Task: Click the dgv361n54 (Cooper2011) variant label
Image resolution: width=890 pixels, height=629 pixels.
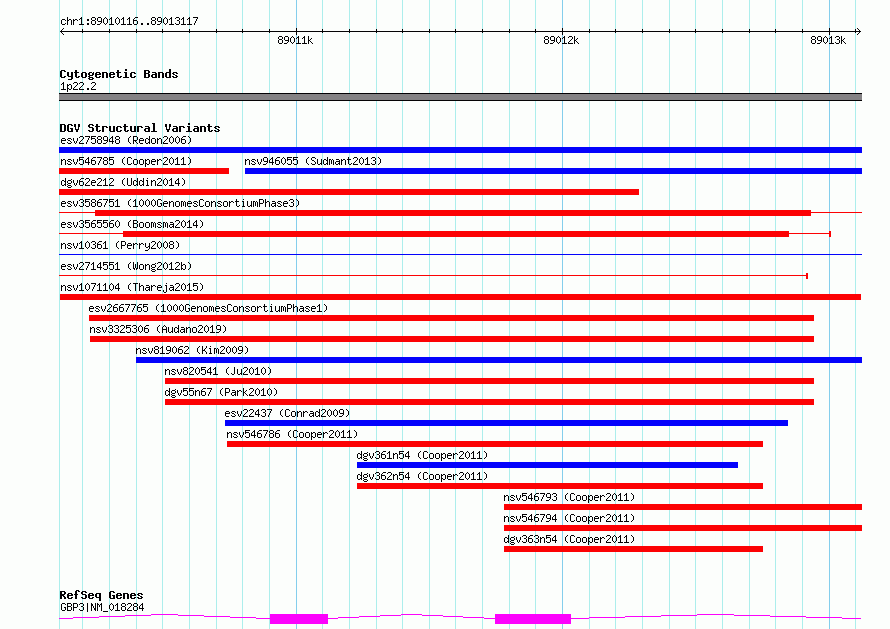Action: [422, 455]
